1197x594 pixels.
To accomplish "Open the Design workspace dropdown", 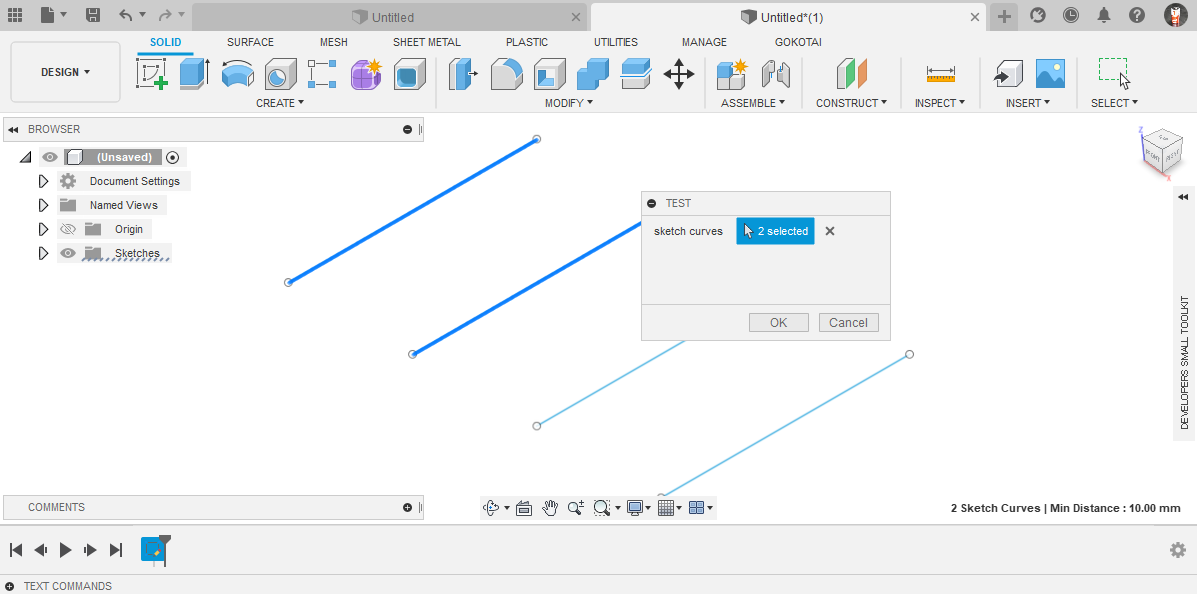I will [65, 72].
